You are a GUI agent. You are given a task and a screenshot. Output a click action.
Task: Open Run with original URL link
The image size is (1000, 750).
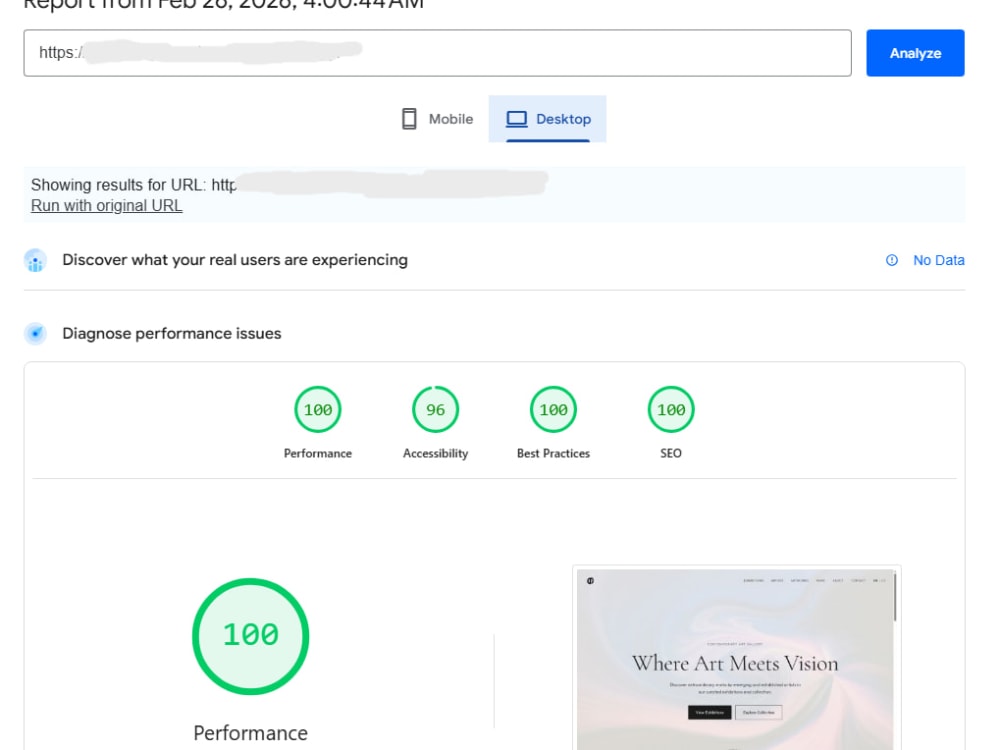click(107, 205)
